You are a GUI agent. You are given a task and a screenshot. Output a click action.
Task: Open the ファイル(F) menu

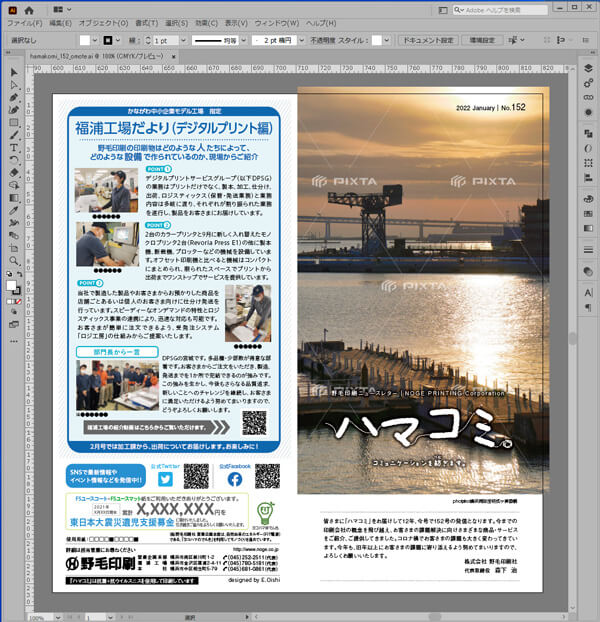click(25, 23)
